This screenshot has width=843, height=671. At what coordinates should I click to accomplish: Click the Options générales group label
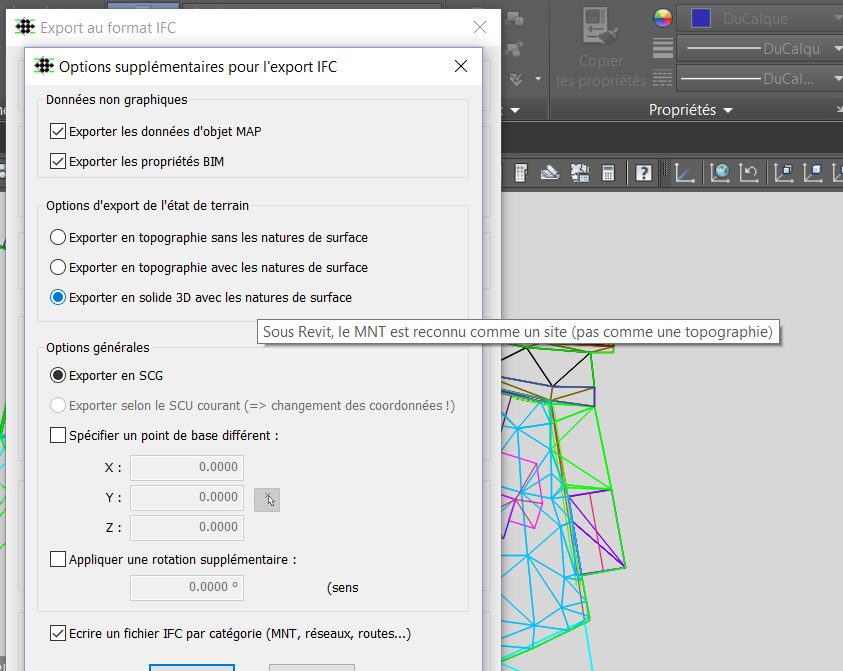pos(98,347)
